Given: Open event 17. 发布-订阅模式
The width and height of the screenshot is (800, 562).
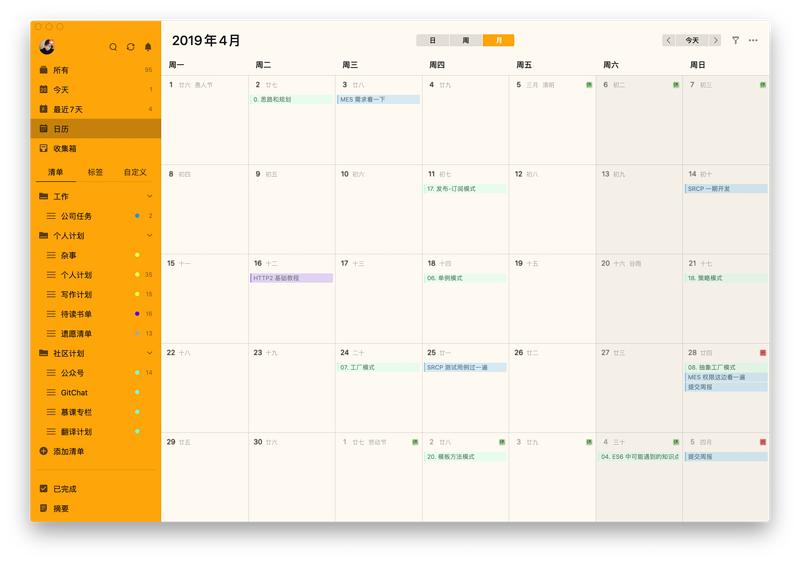Looking at the screenshot, I should coord(465,189).
